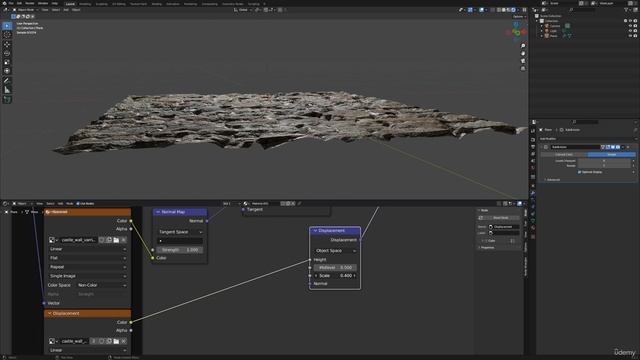Hide the Camera object via eye icon
This screenshot has height=360, width=640.
tap(630, 26)
